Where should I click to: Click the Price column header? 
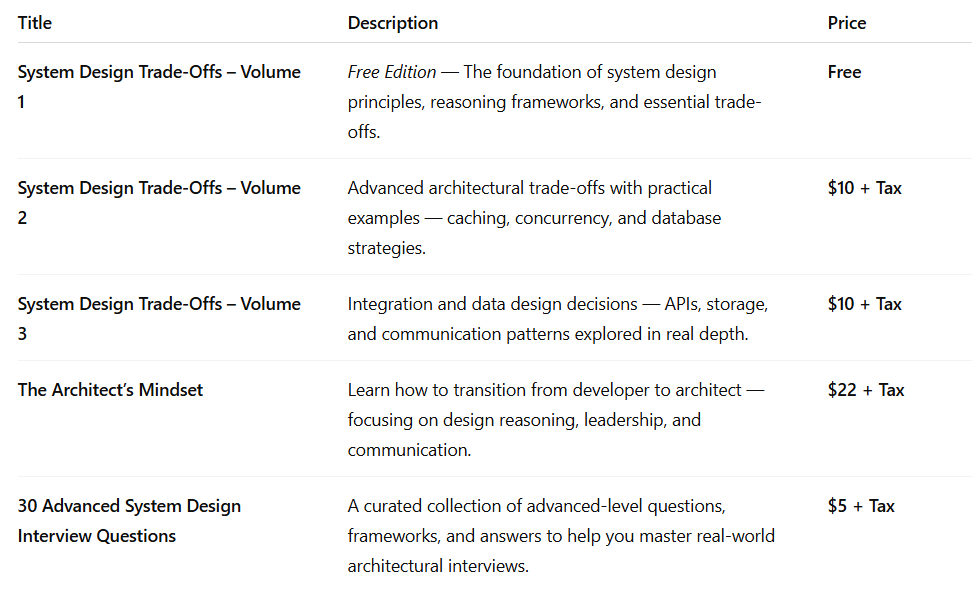[x=847, y=22]
